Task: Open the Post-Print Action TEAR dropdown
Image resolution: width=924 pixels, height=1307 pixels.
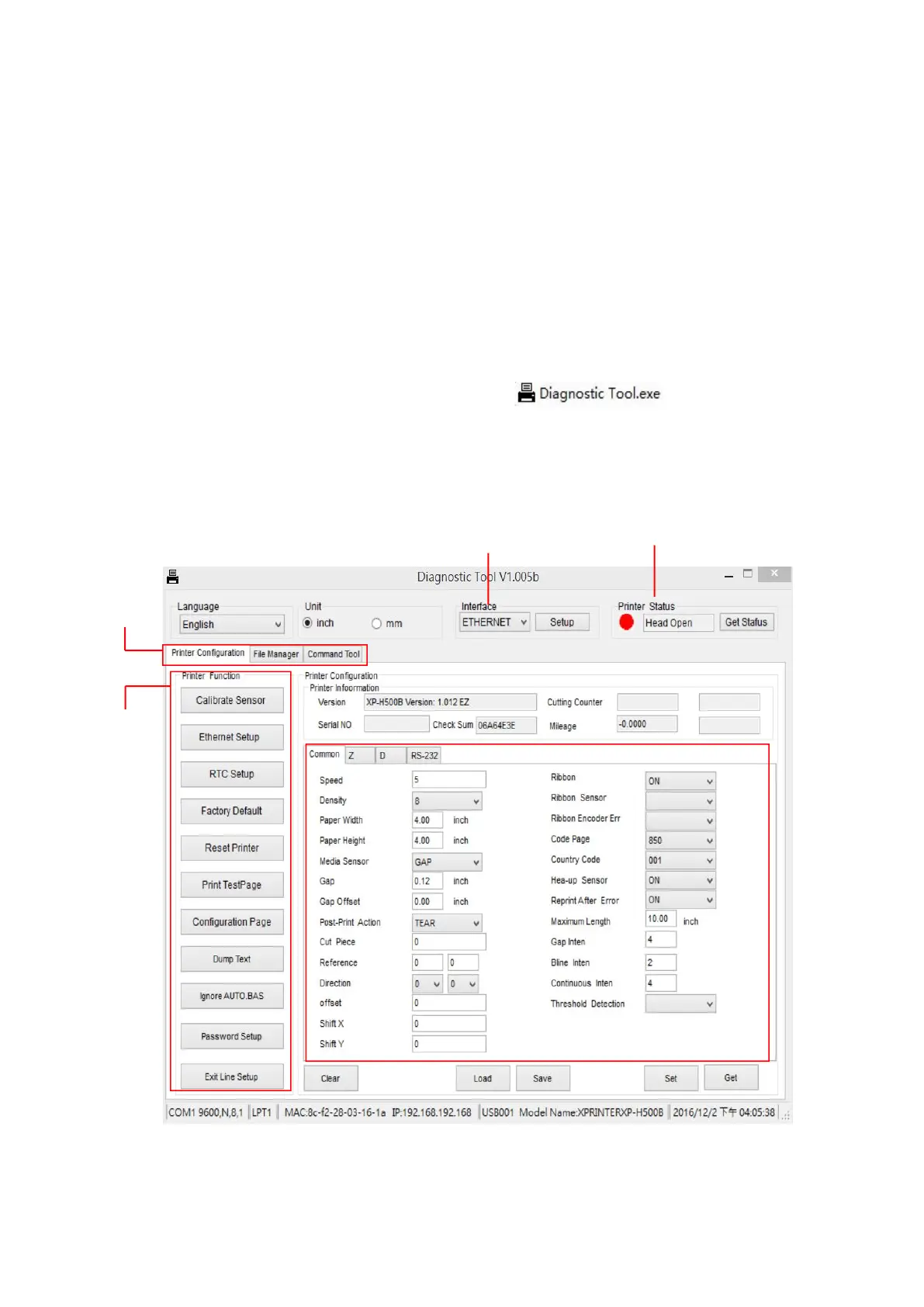Action: pyautogui.click(x=447, y=923)
